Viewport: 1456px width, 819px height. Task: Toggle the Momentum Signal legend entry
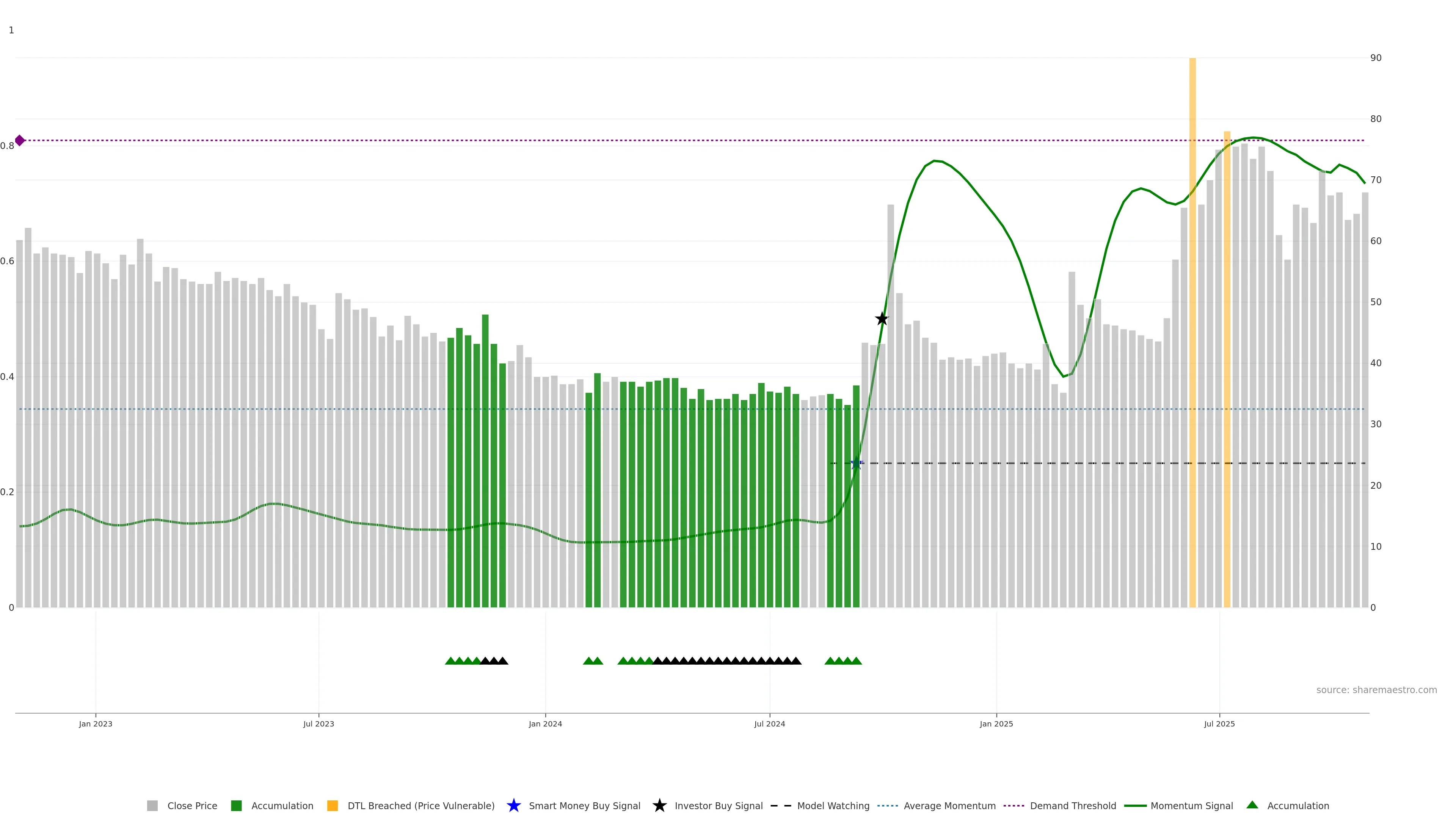click(1191, 805)
